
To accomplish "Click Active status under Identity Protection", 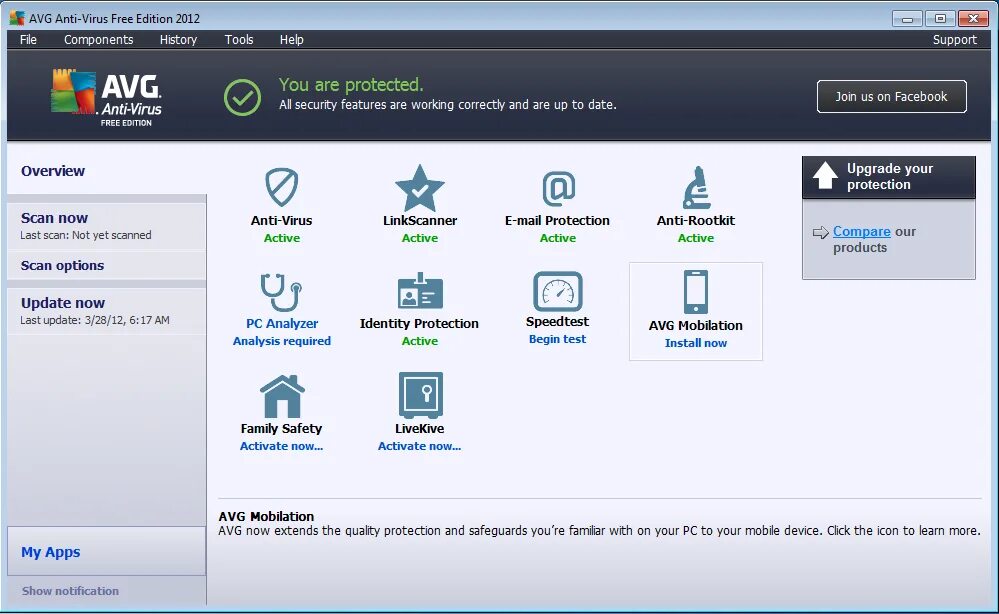I will [420, 341].
